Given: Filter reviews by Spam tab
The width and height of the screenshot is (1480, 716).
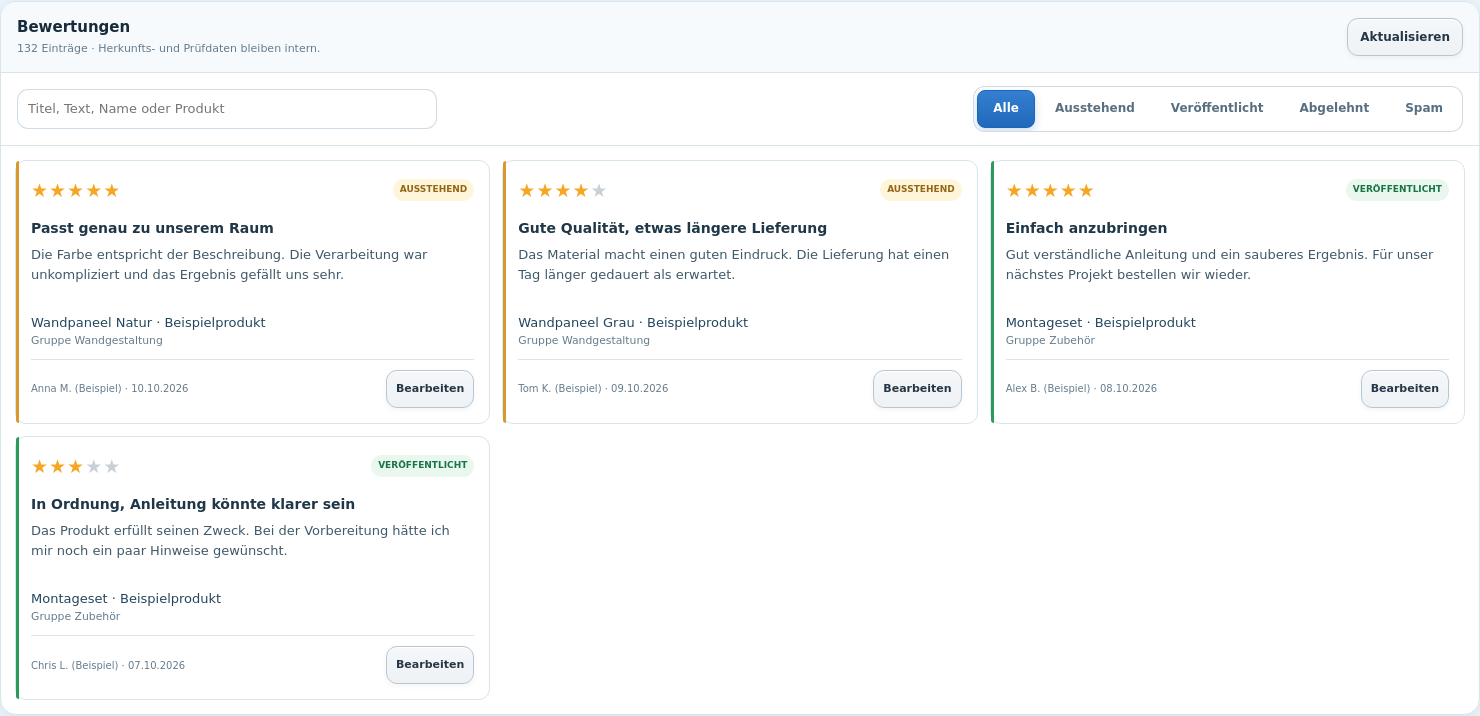Looking at the screenshot, I should [x=1423, y=109].
